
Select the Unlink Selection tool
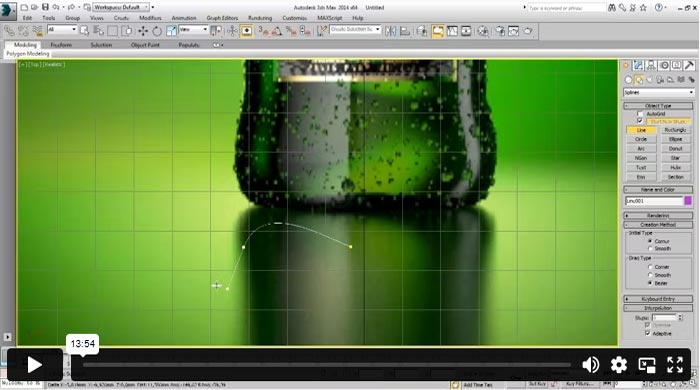tap(23, 31)
